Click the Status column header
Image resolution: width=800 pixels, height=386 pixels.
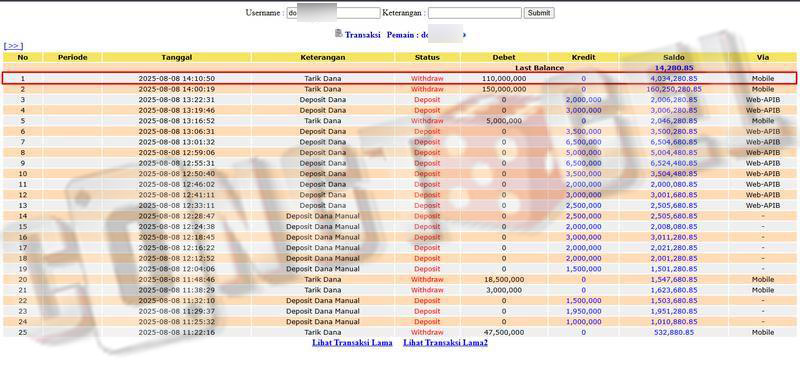tap(427, 57)
